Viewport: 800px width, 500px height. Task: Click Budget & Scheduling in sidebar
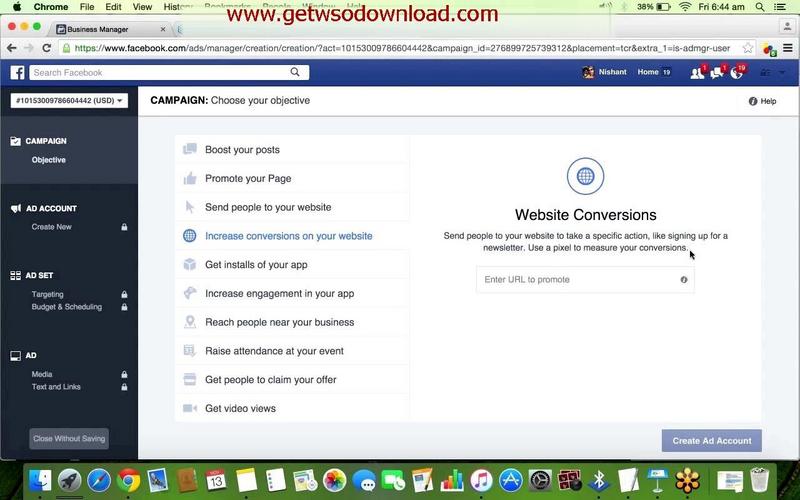(66, 307)
